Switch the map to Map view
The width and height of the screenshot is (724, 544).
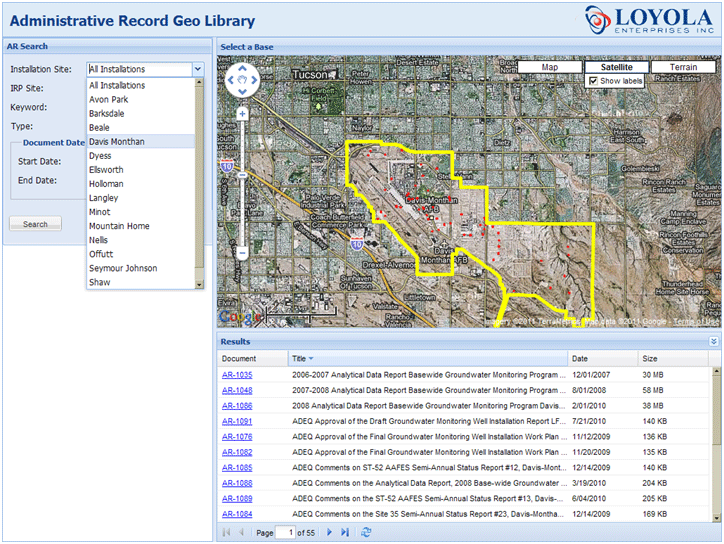point(549,67)
